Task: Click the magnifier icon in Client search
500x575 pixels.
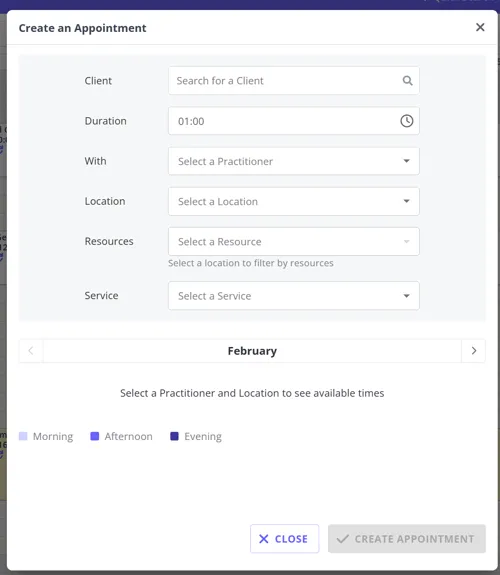Action: 407,81
